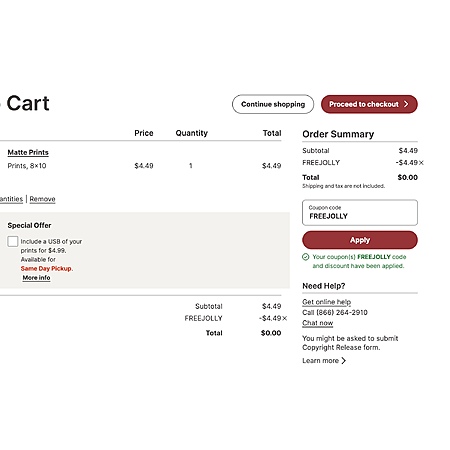
Task: Open More info about the USB offer
Action: (36, 278)
